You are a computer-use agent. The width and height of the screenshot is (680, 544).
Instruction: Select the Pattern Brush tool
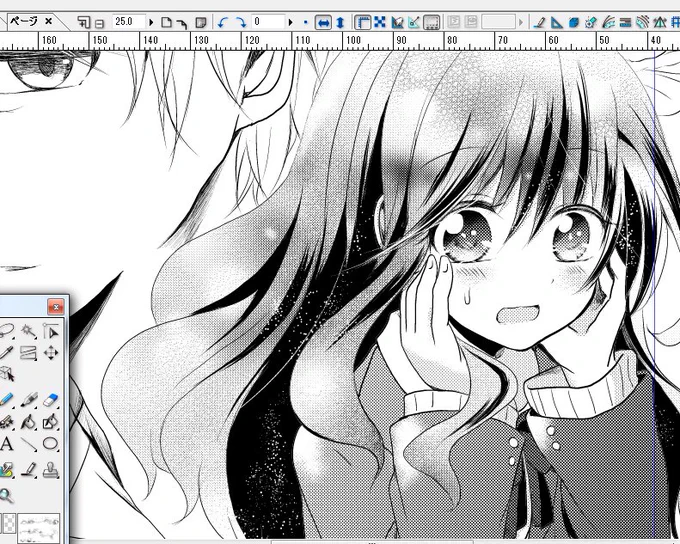(6, 470)
